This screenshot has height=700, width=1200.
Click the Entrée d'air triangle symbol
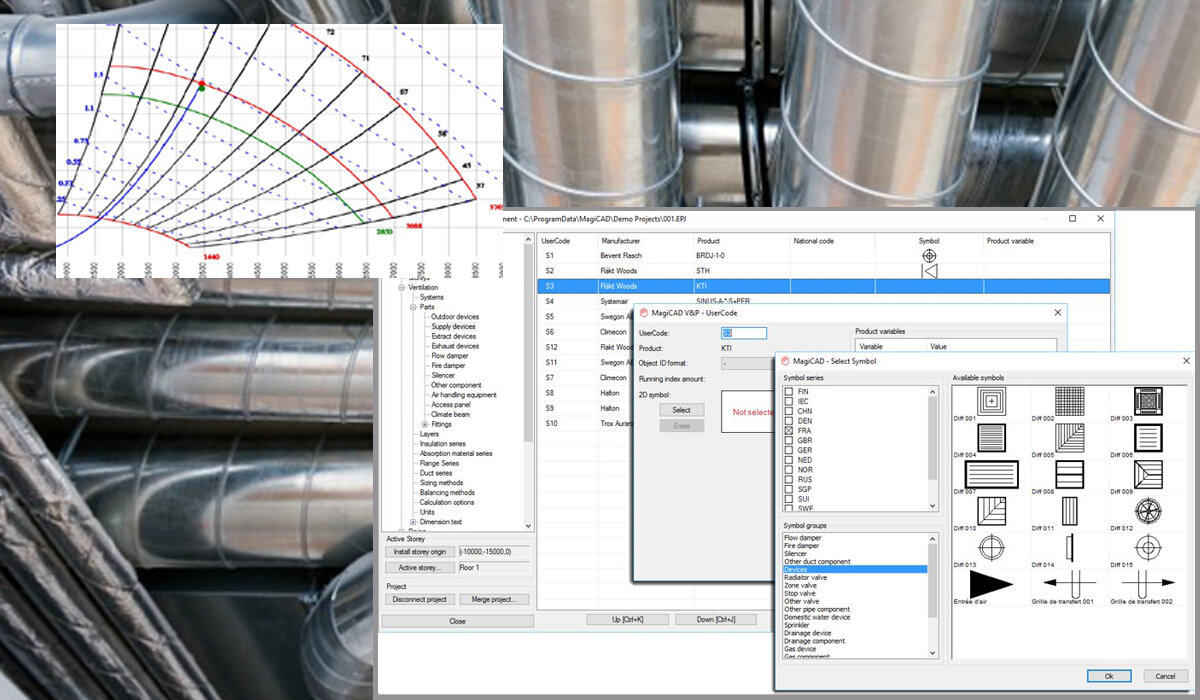pyautogui.click(x=990, y=585)
